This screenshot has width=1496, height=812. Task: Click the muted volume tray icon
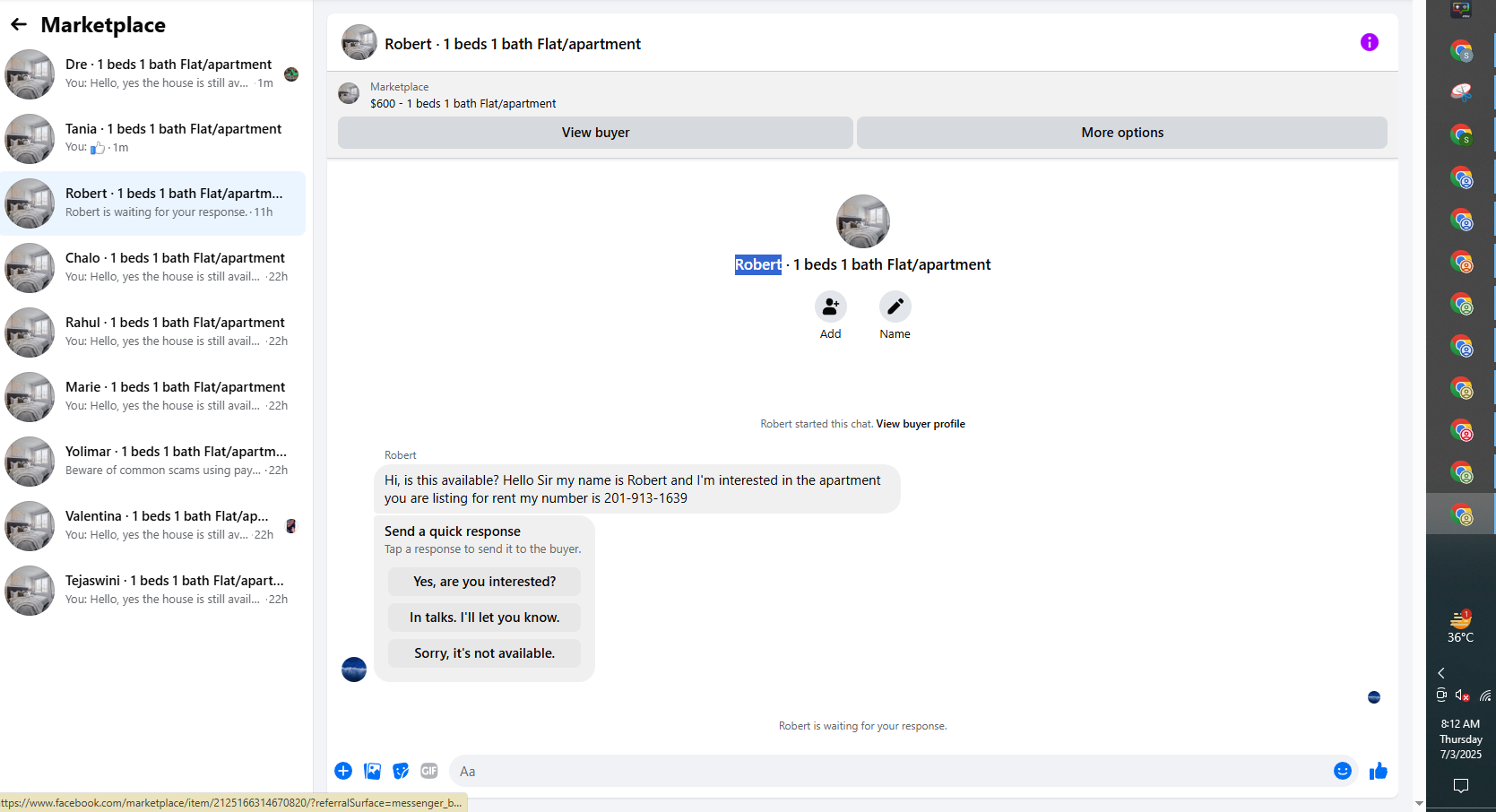click(x=1462, y=695)
